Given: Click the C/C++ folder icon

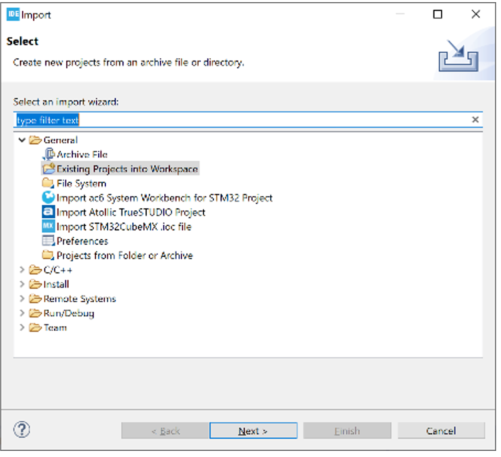Looking at the screenshot, I should point(35,270).
